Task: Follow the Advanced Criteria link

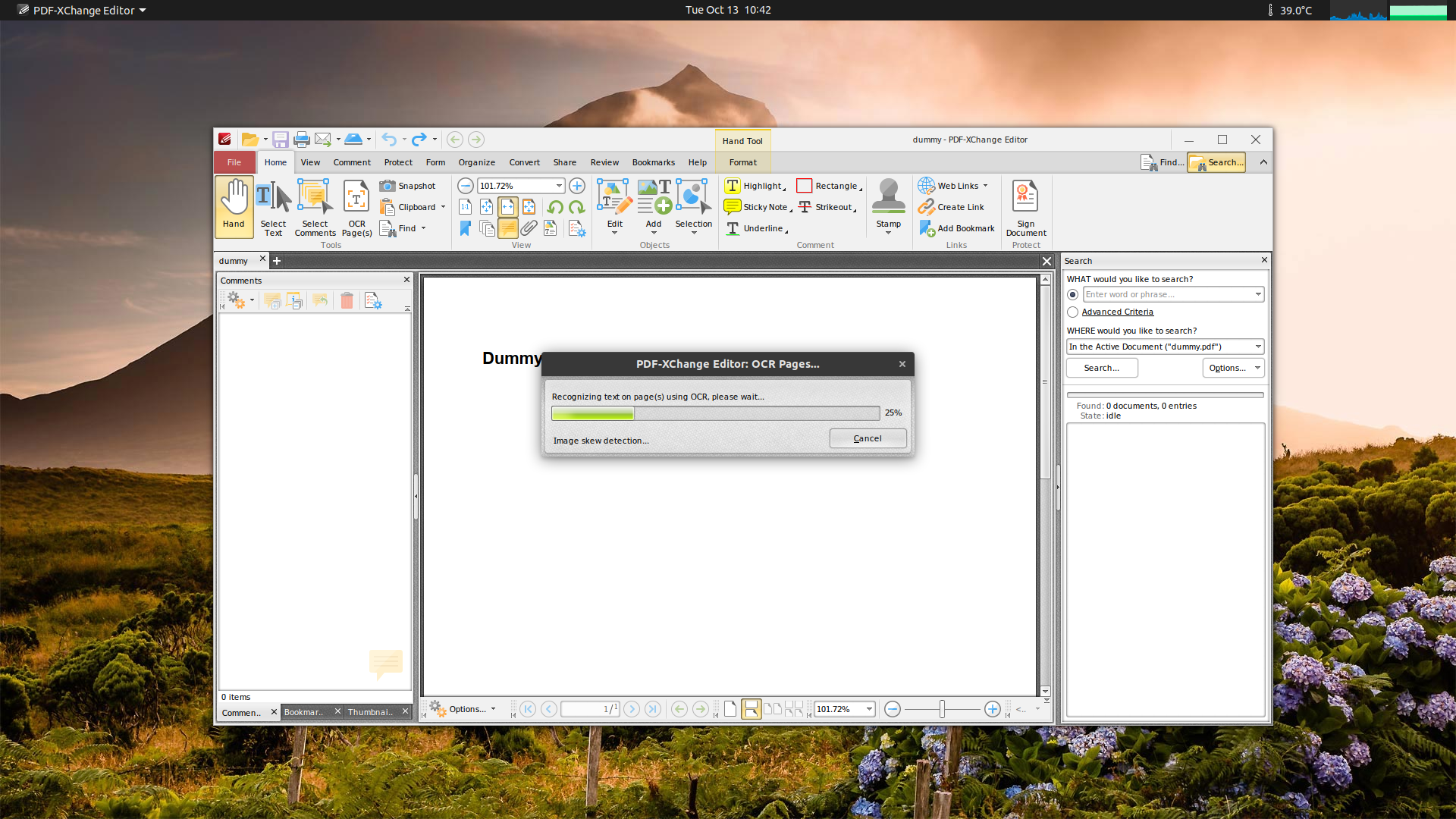Action: click(1117, 312)
